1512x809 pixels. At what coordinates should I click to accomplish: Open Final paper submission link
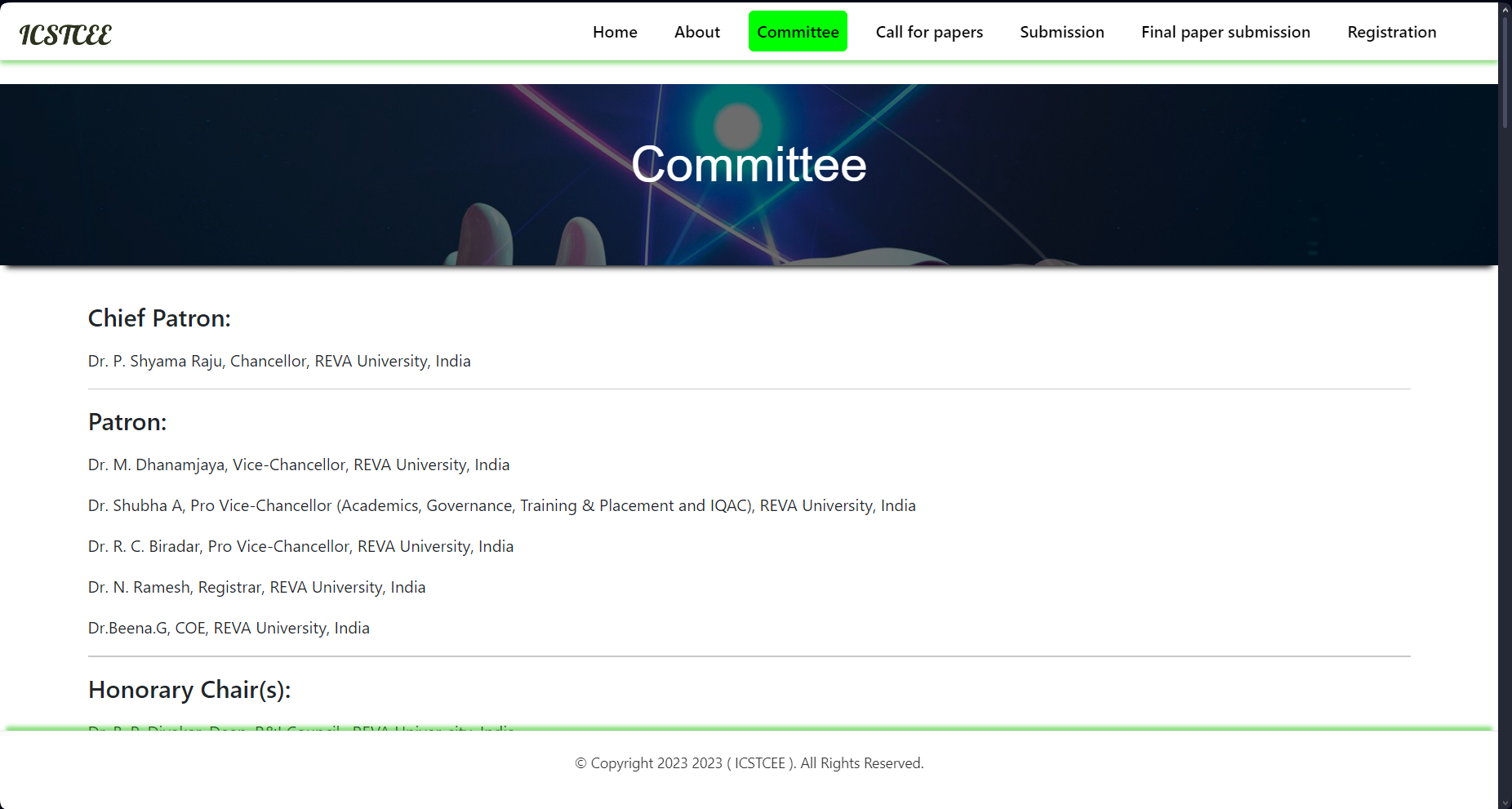[x=1225, y=32]
